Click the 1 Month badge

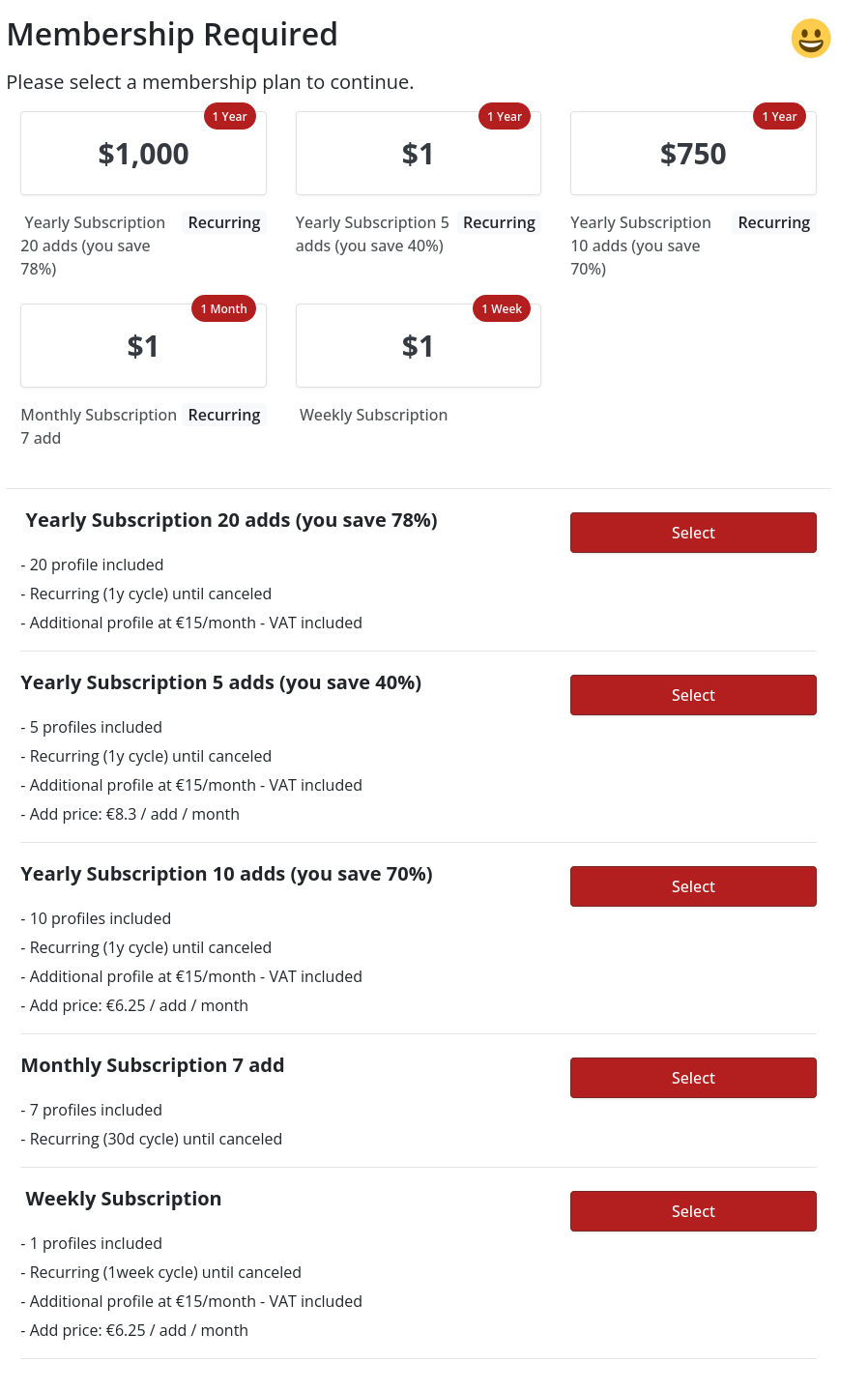coord(223,309)
